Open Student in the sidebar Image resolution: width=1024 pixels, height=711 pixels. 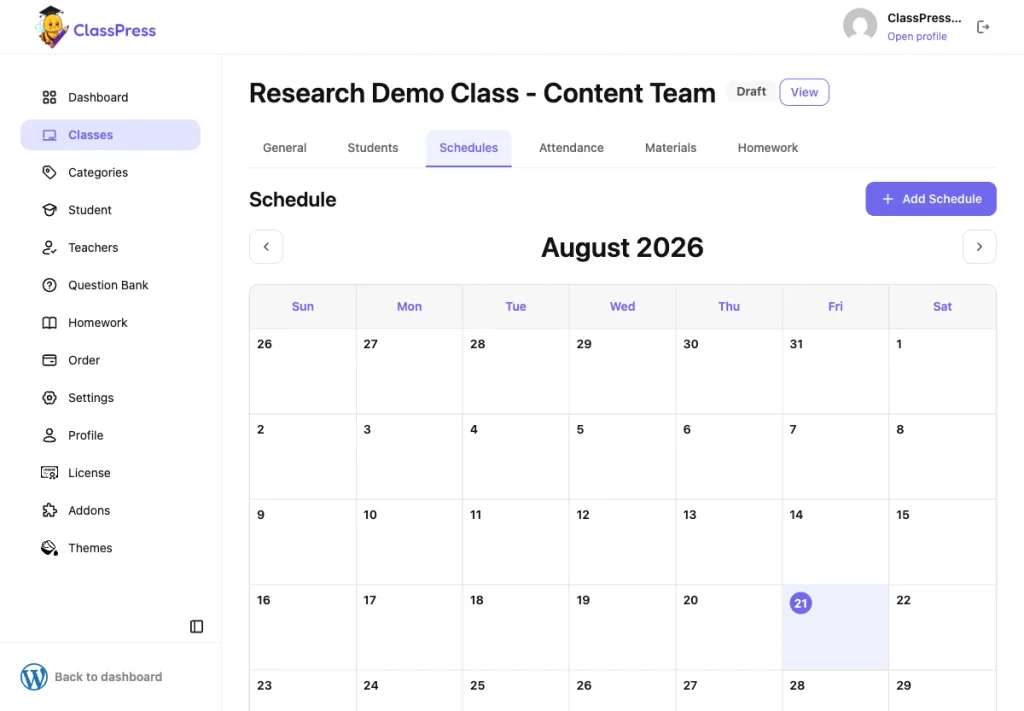[110, 210]
